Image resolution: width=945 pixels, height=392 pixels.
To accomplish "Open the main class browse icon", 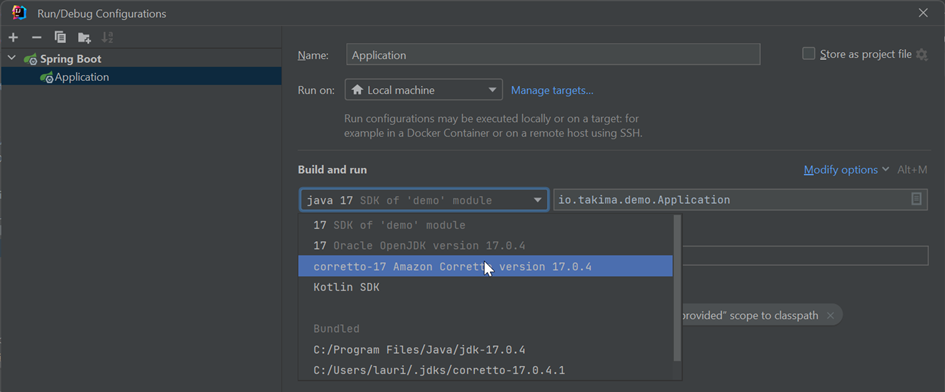I will [x=916, y=199].
